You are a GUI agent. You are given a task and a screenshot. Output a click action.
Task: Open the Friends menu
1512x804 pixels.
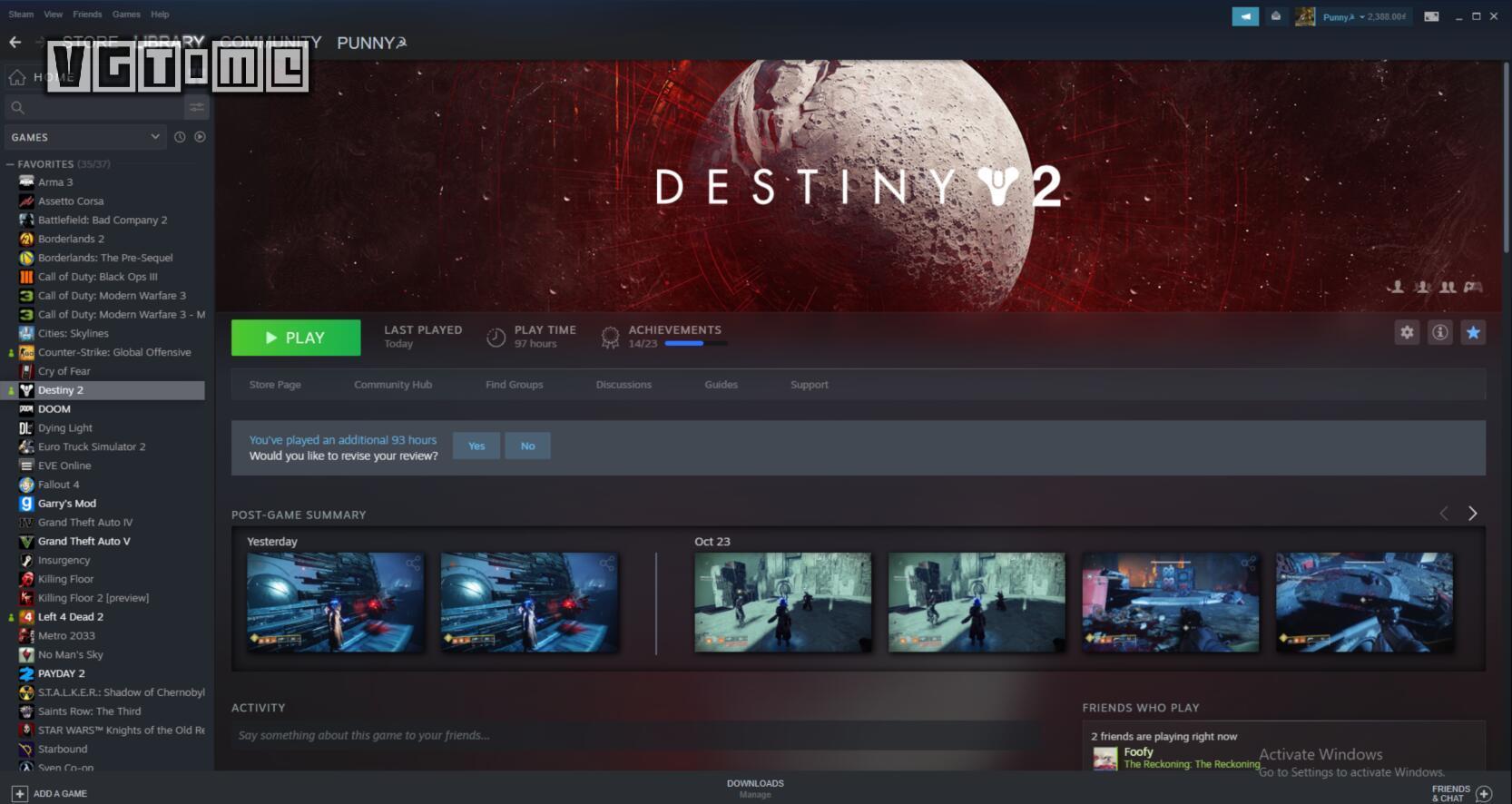point(87,15)
